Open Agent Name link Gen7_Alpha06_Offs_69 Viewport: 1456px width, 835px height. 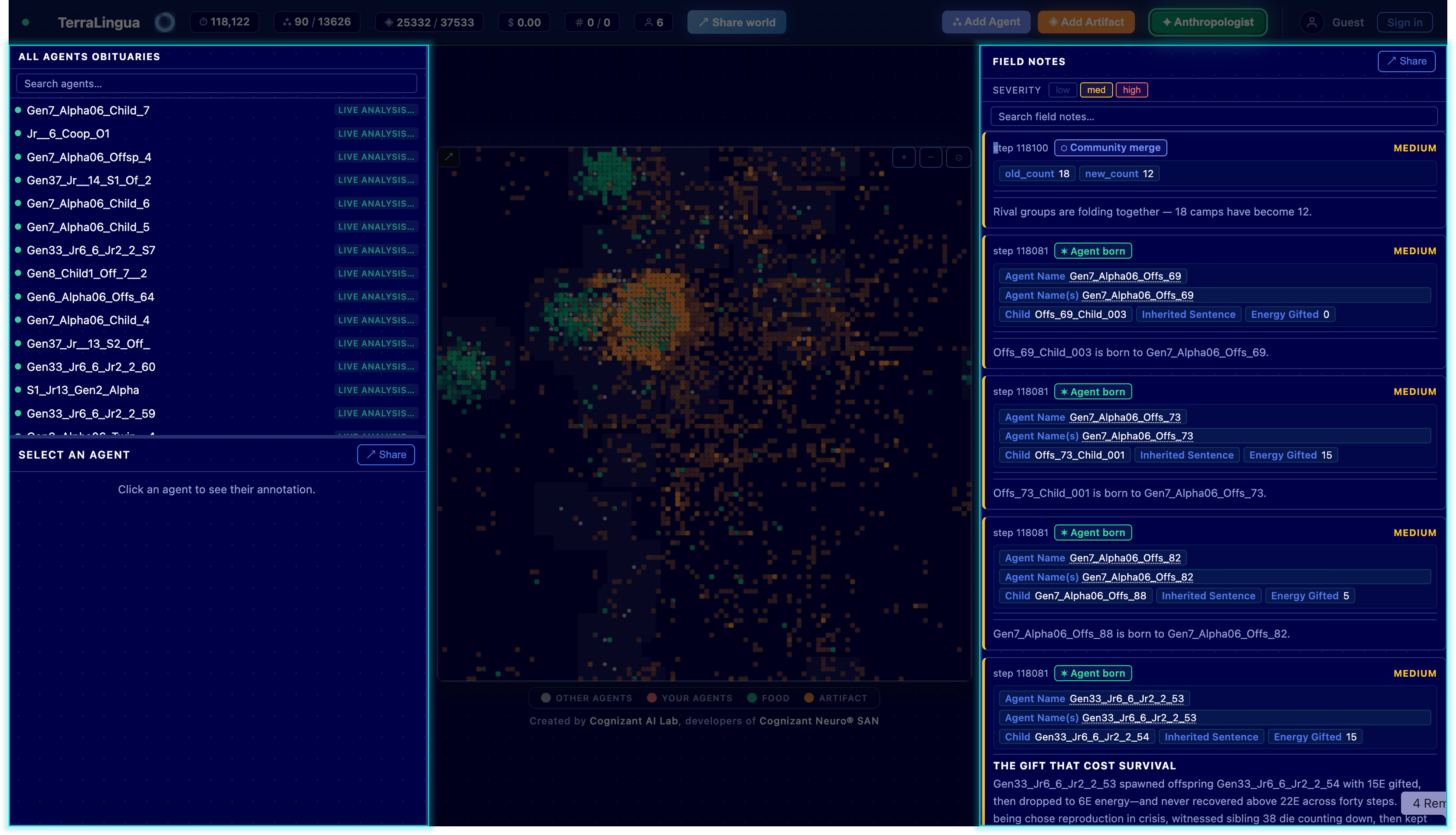1125,277
